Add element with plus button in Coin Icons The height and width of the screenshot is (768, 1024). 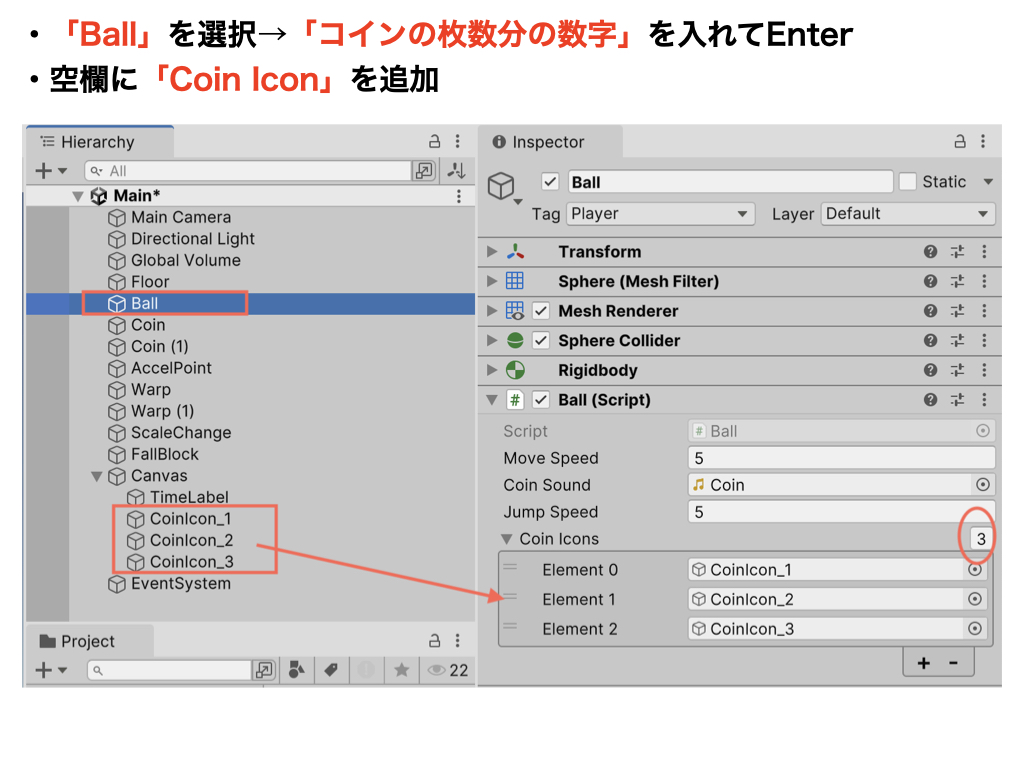click(923, 663)
